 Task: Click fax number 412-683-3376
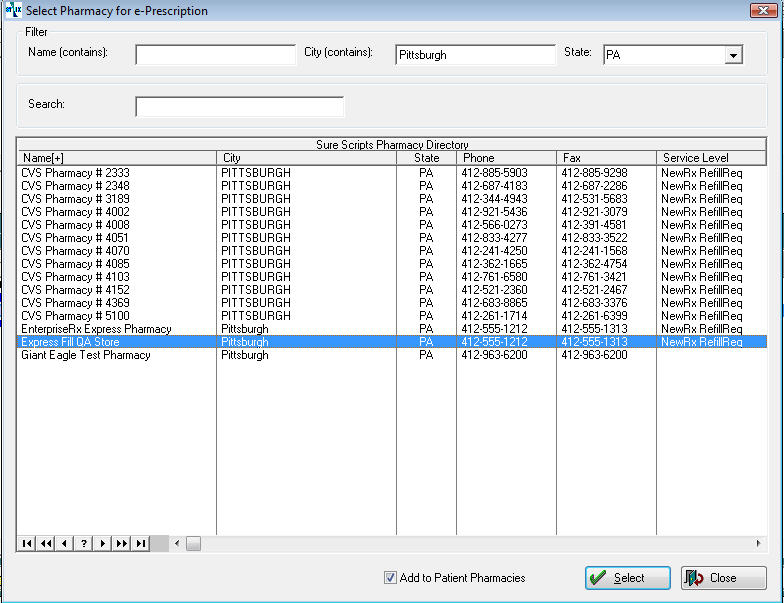(x=594, y=303)
